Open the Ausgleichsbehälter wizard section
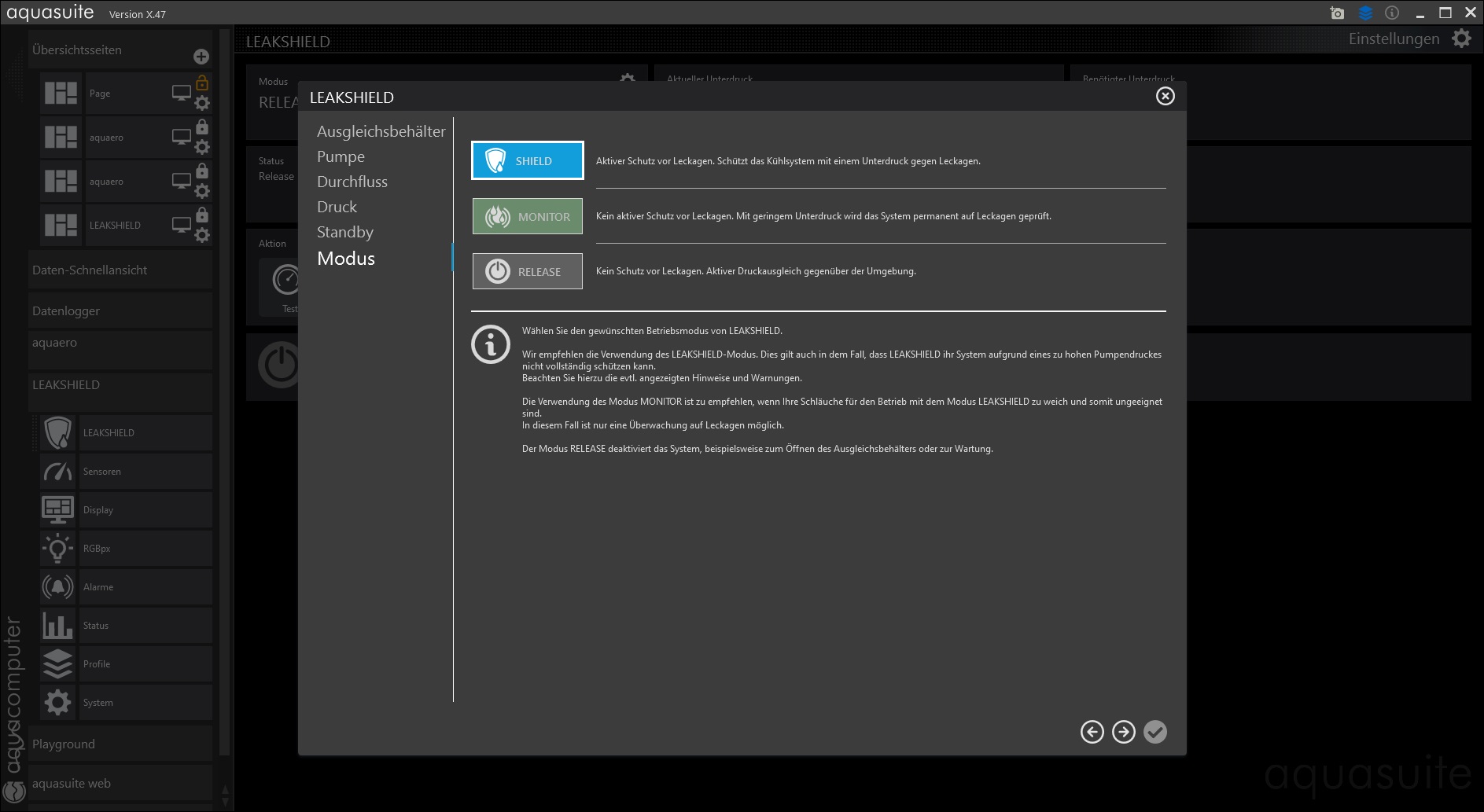Viewport: 1484px width, 812px height. click(381, 131)
